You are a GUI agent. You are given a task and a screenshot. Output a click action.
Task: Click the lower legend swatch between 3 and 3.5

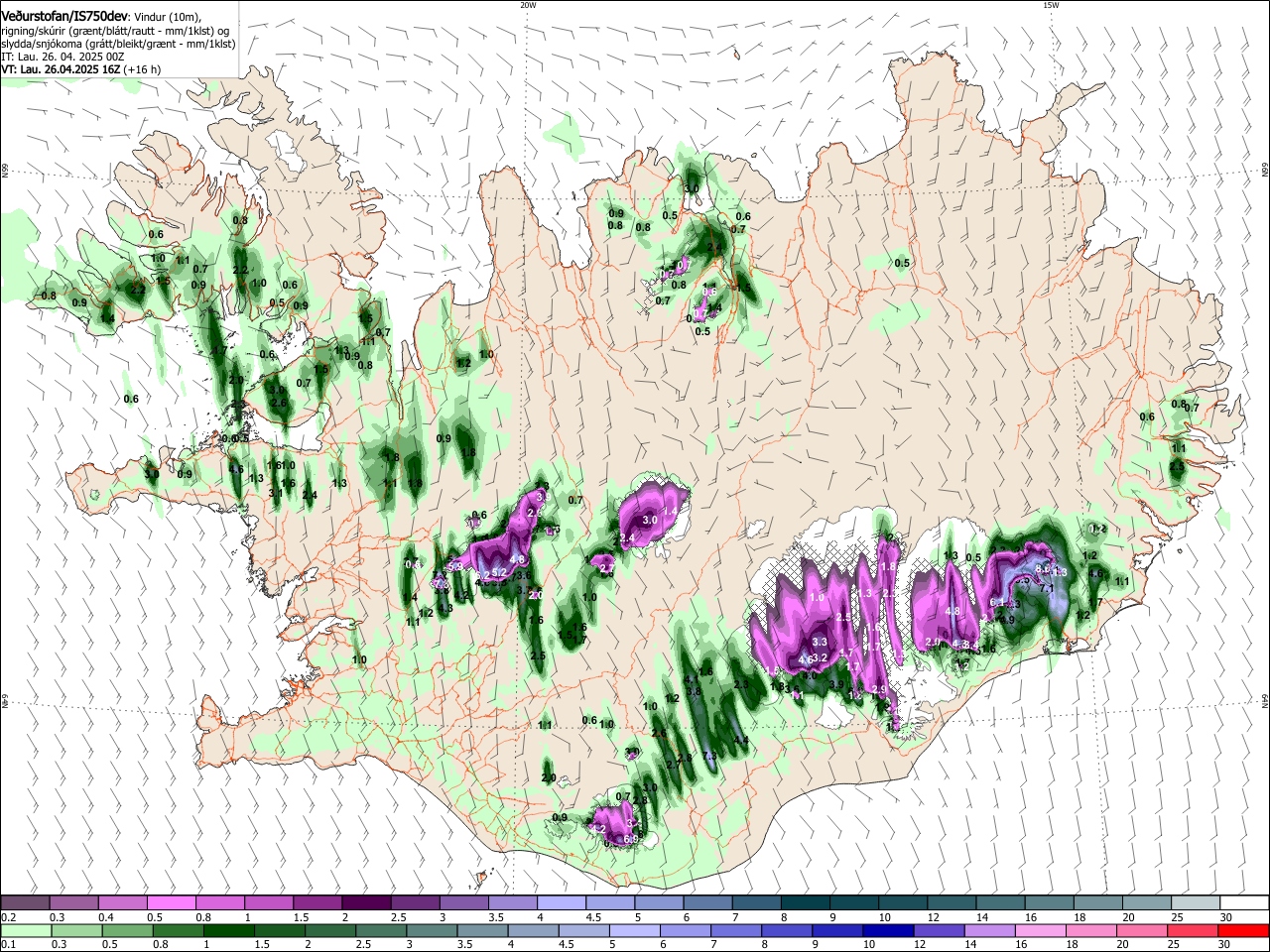[432, 930]
